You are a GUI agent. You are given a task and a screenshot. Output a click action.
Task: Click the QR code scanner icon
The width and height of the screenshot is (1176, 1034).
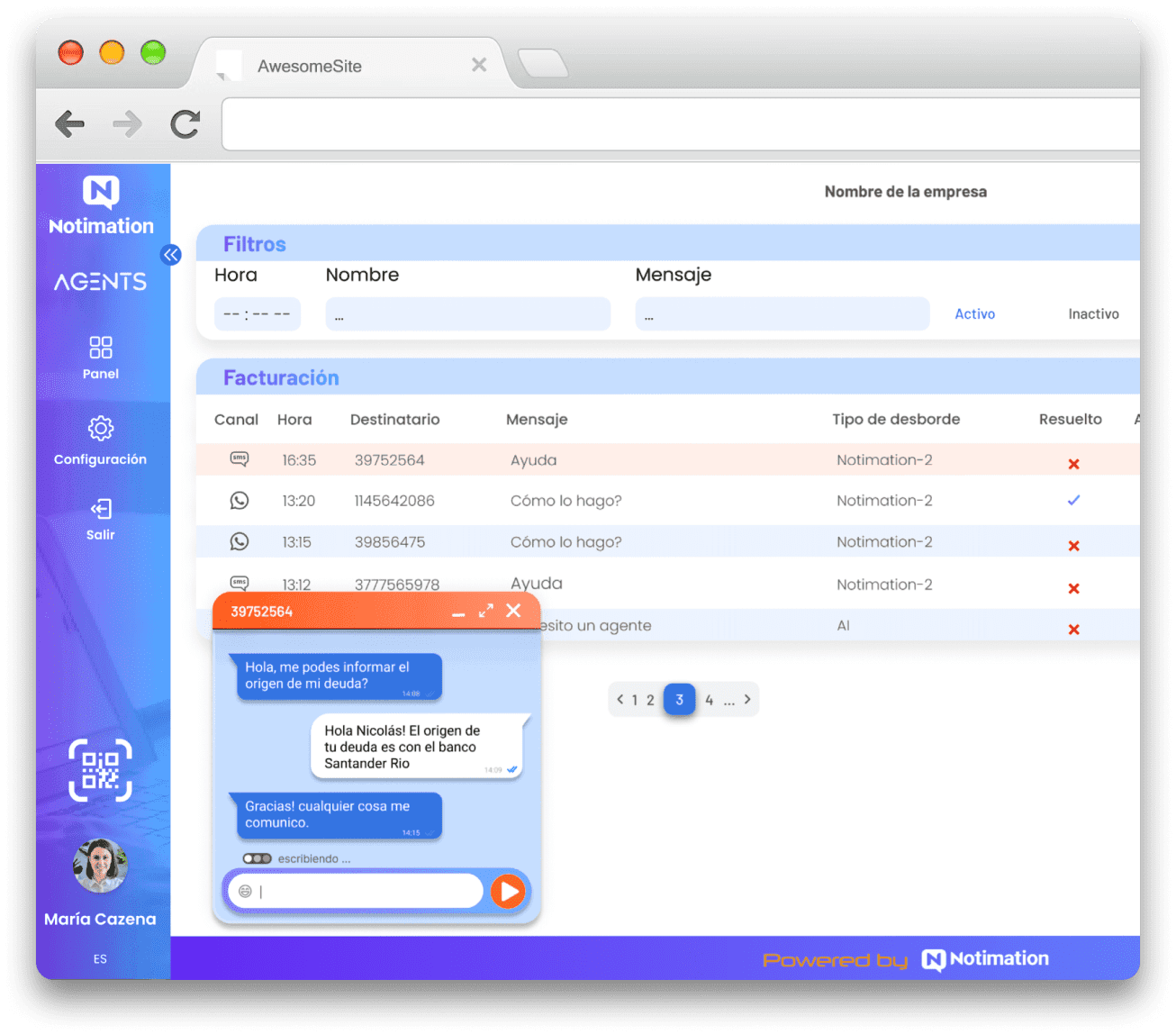100,770
